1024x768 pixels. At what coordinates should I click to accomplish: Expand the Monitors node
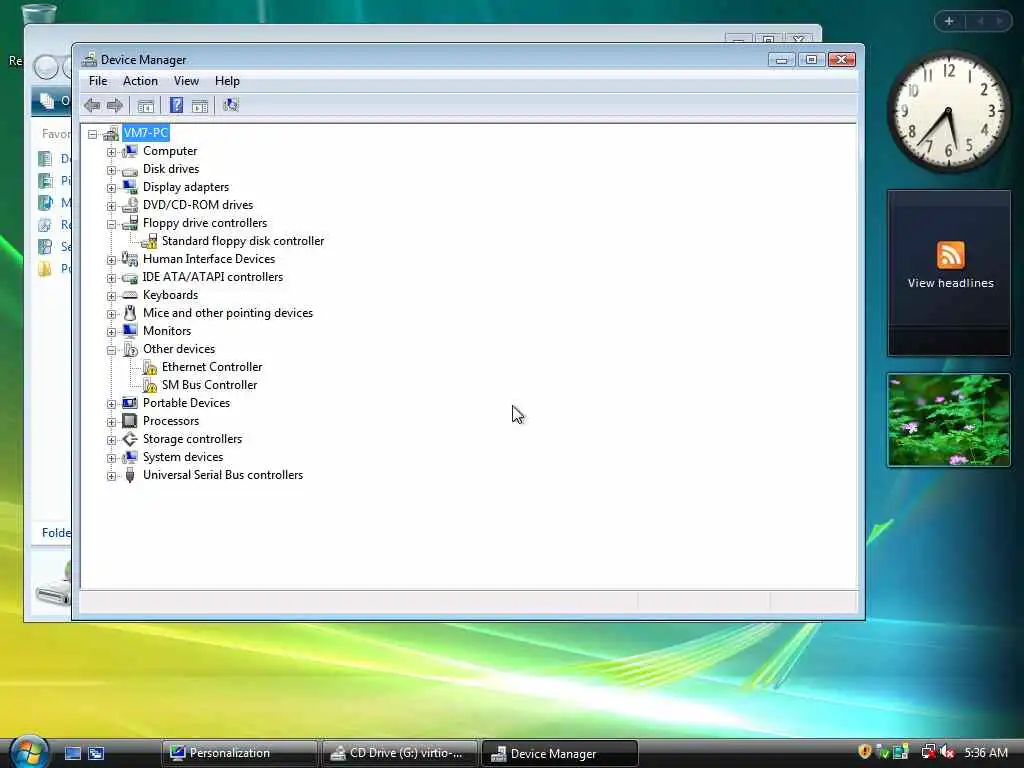click(112, 332)
